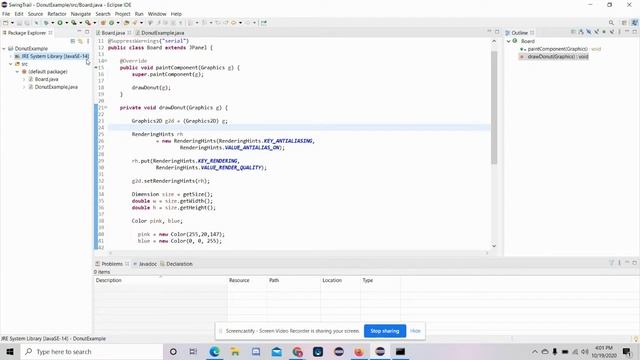The width and height of the screenshot is (640, 360).
Task: Collapse the DonutExample project node
Action: (4, 49)
